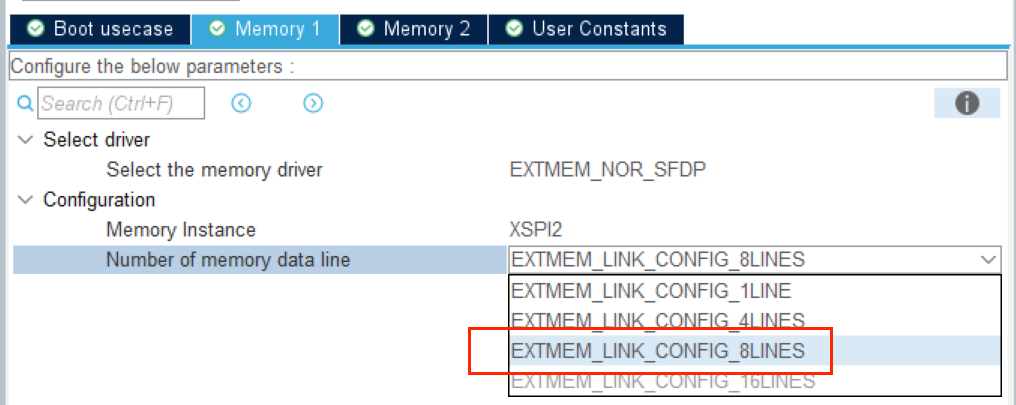Click Boot usecase green check icon

tap(36, 28)
